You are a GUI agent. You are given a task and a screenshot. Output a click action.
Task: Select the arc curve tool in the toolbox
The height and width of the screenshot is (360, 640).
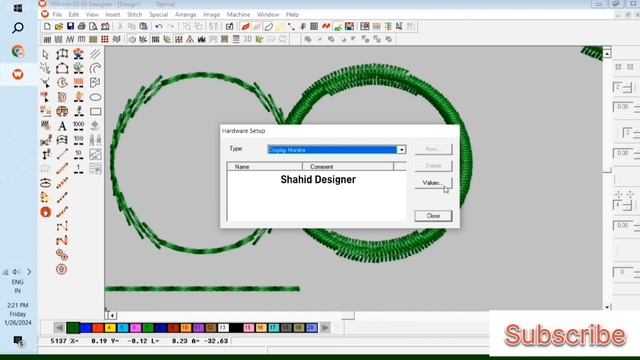click(x=95, y=68)
